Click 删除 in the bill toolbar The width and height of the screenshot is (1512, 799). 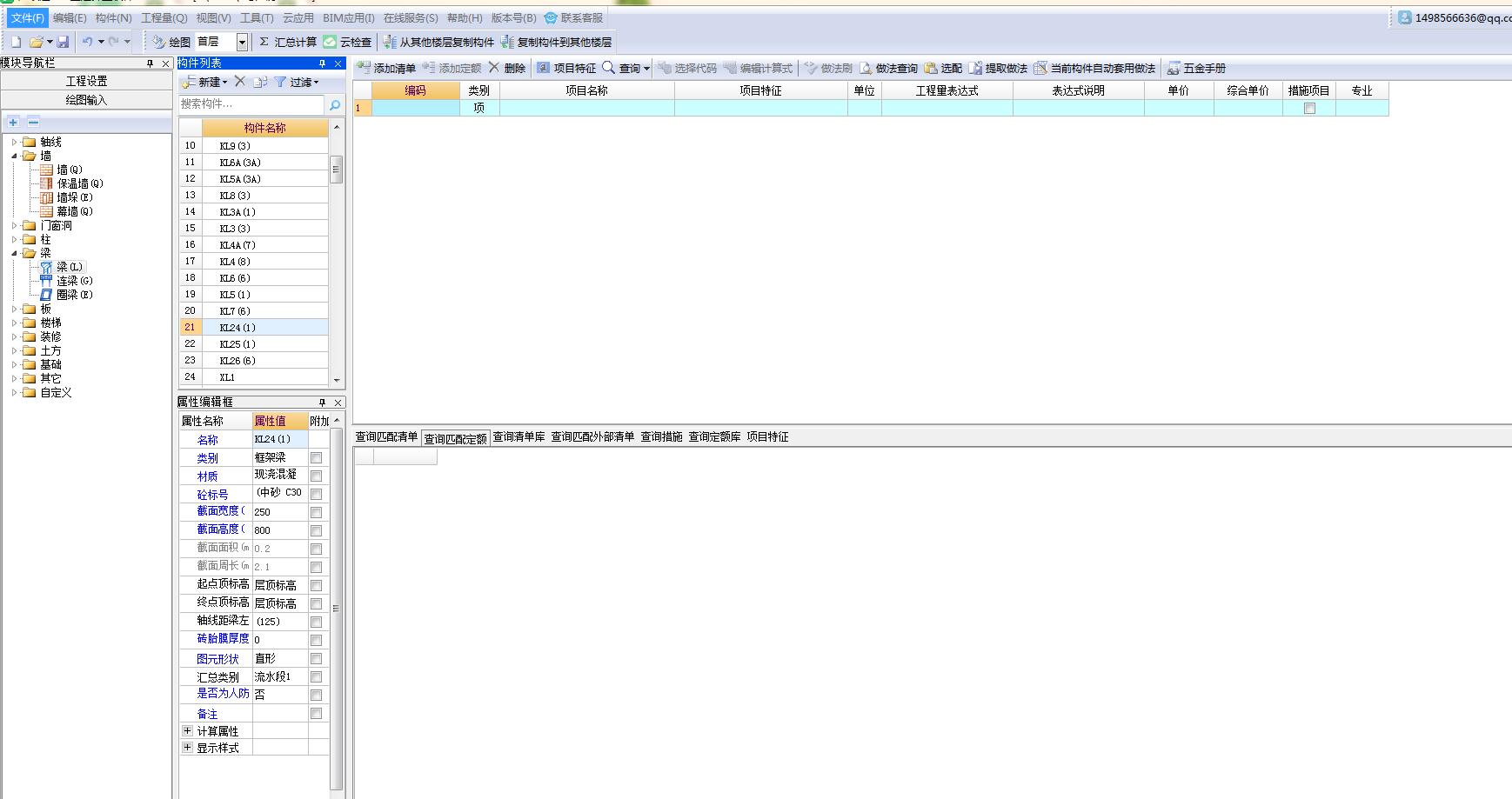coord(507,68)
